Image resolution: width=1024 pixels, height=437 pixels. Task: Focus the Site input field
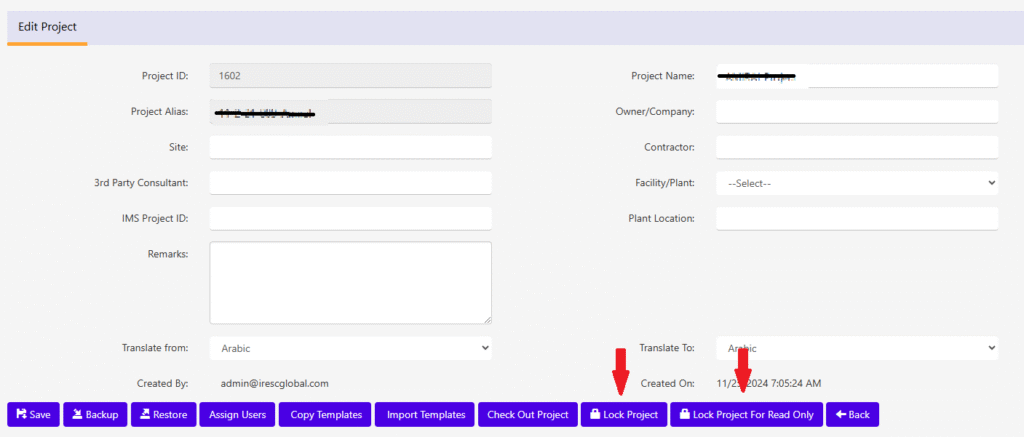pos(350,147)
